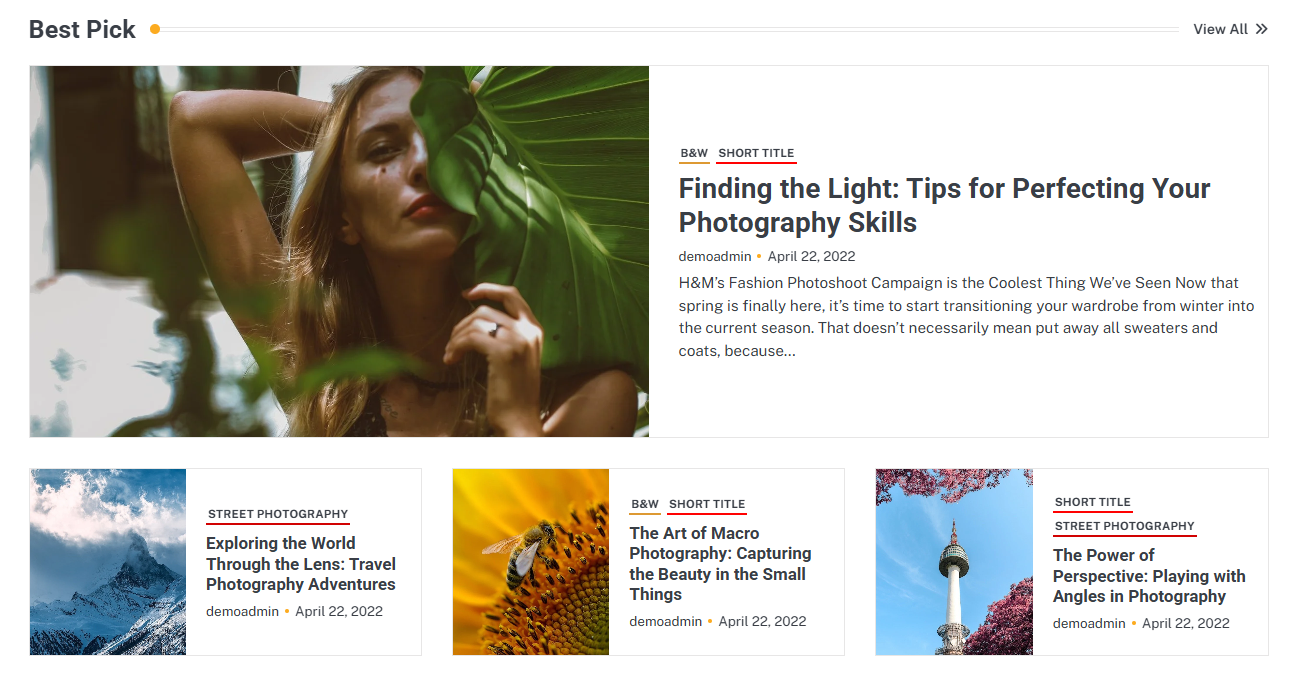Open the snowy mountain thumbnail
This screenshot has height=696, width=1292.
coord(108,562)
